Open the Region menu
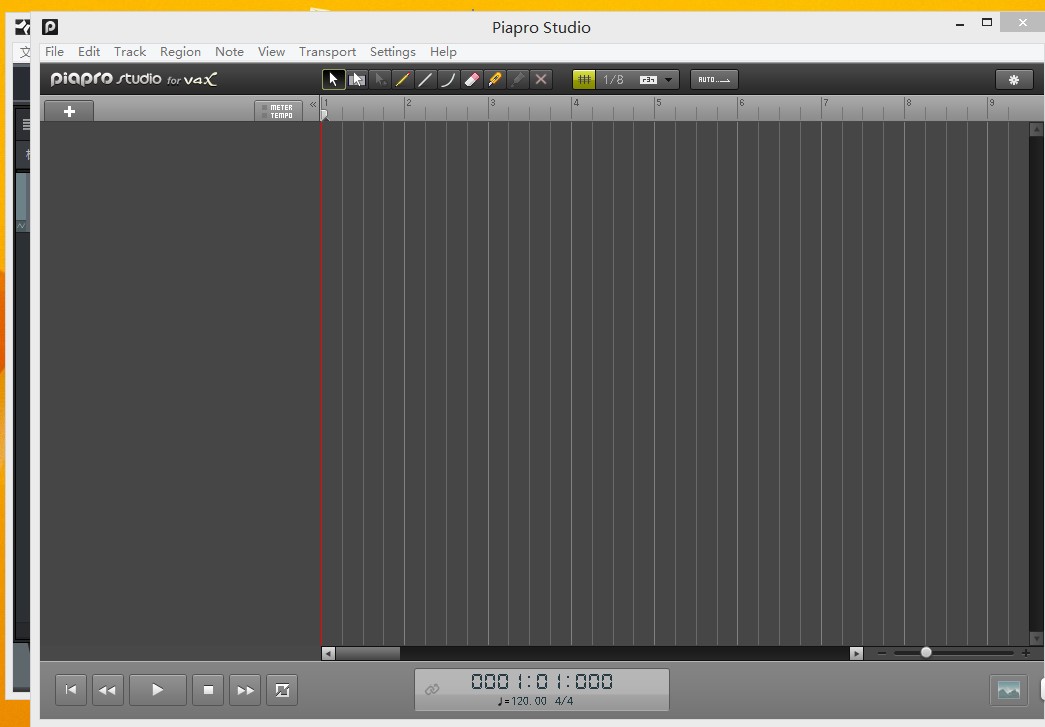The image size is (1045, 727). (180, 52)
